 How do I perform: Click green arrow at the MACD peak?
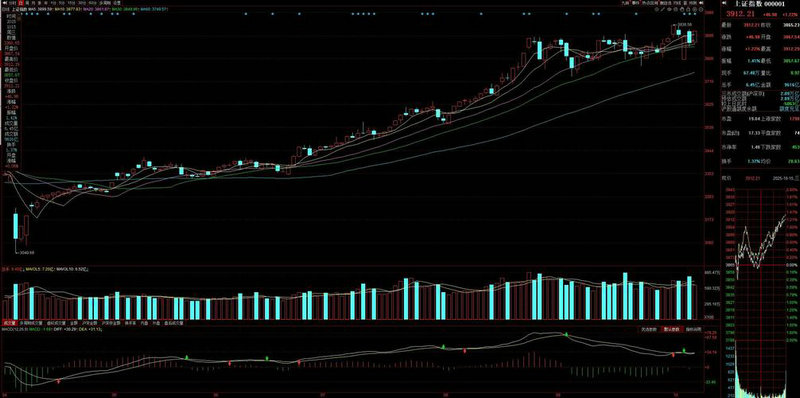tap(566, 334)
